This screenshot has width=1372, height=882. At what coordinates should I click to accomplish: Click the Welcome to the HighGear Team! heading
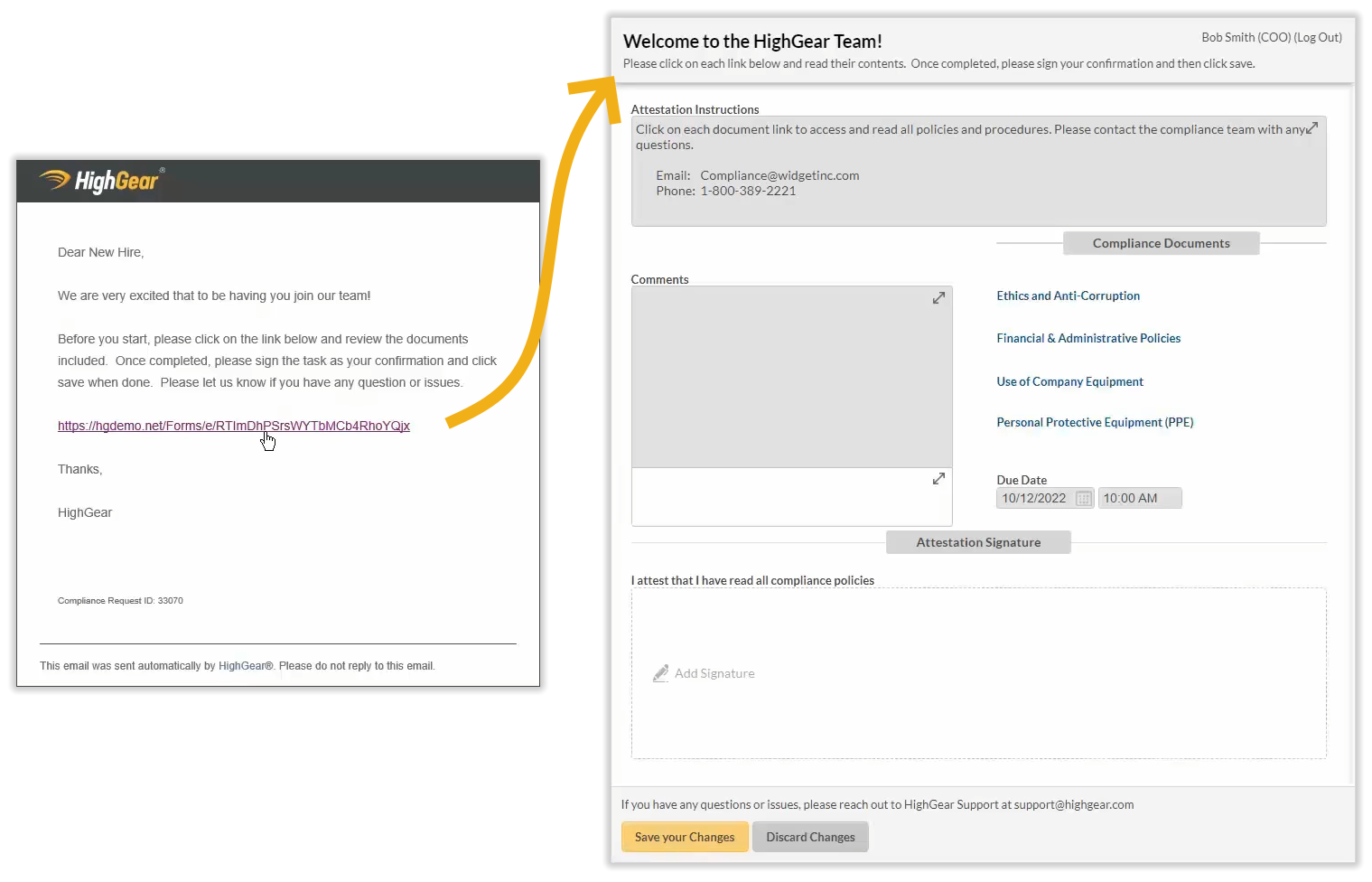(x=752, y=41)
